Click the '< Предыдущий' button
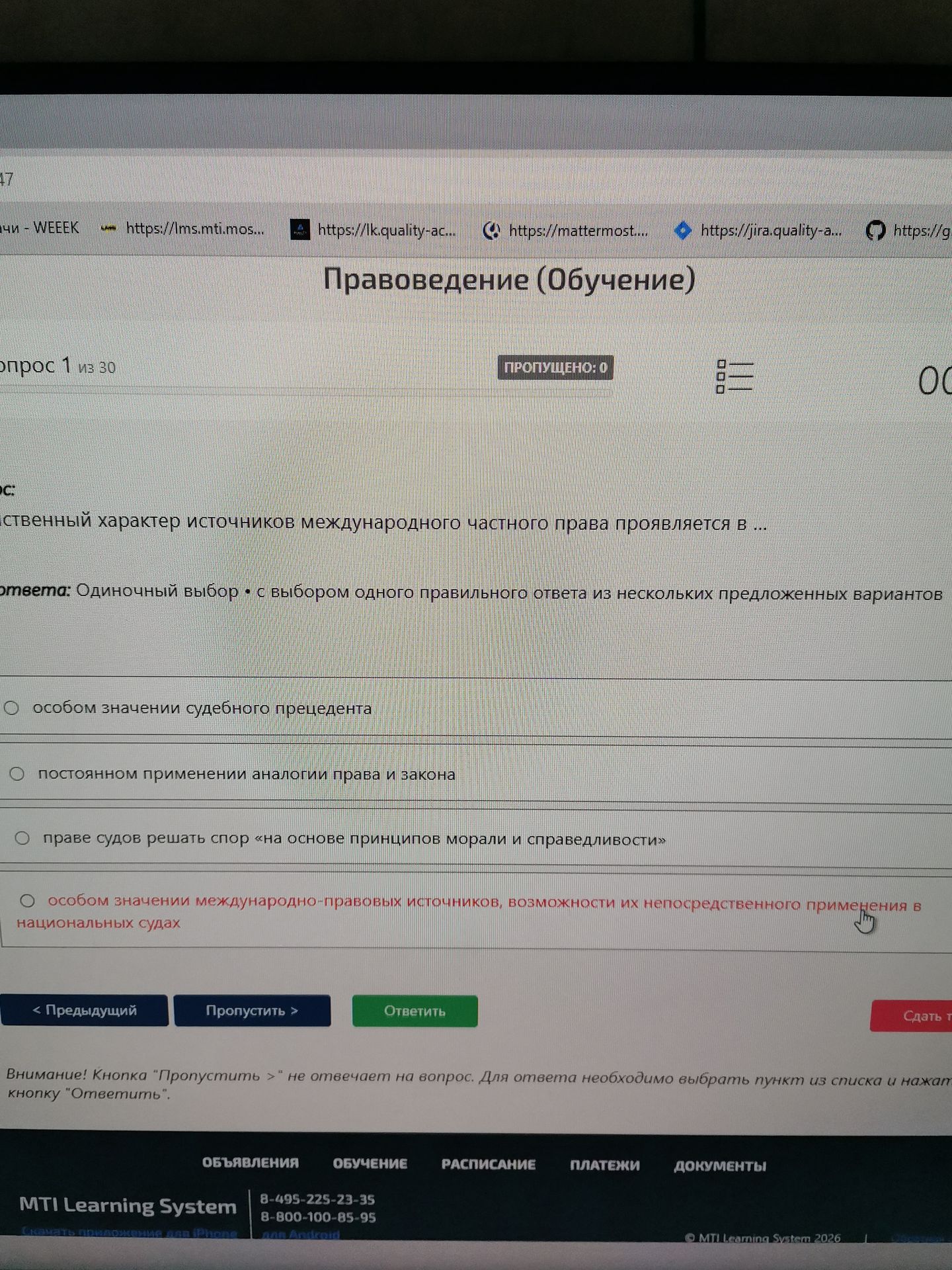Viewport: 952px width, 1270px height. pos(85,1010)
